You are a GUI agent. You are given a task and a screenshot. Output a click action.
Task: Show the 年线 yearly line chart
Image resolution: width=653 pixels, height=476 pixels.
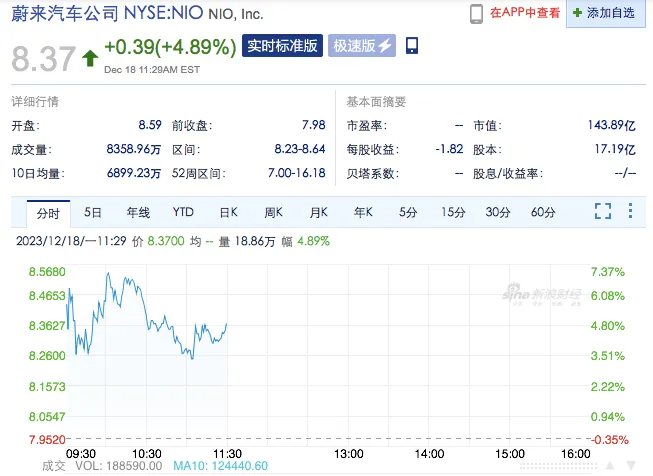(x=137, y=212)
